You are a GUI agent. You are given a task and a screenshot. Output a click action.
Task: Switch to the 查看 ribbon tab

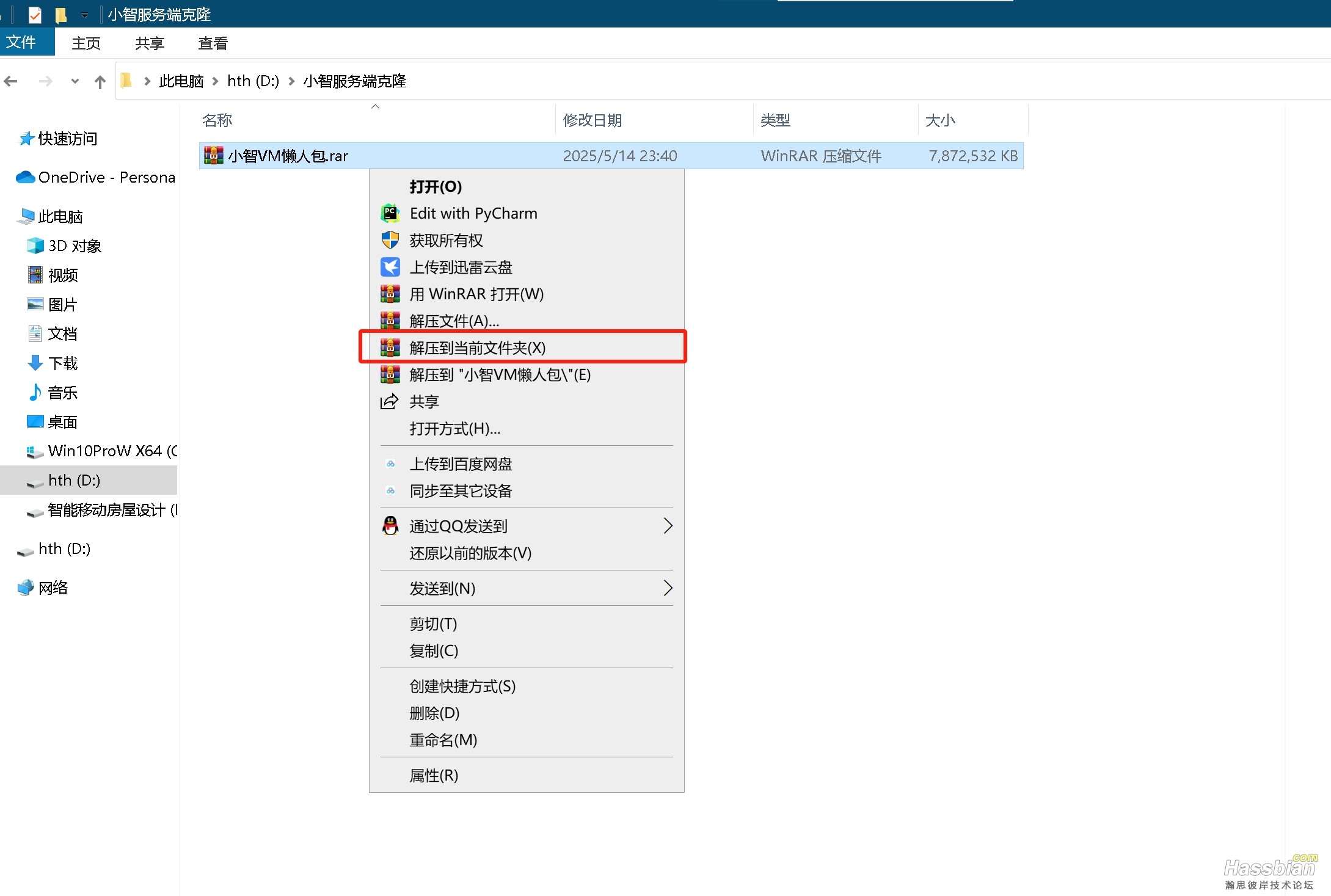tap(213, 43)
